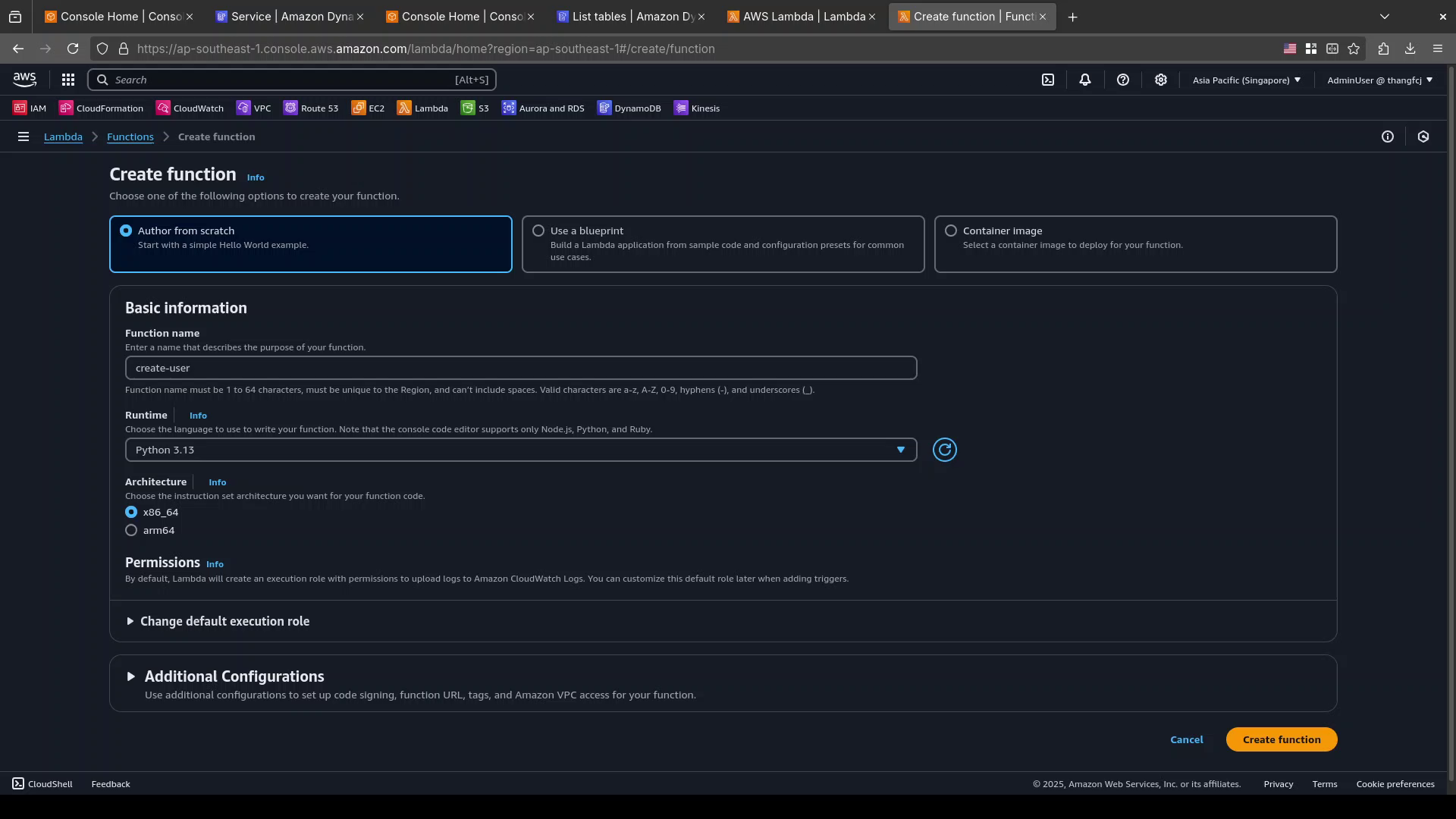This screenshot has width=1456, height=819.
Task: Open the list all tabs chevron
Action: coord(1385,17)
